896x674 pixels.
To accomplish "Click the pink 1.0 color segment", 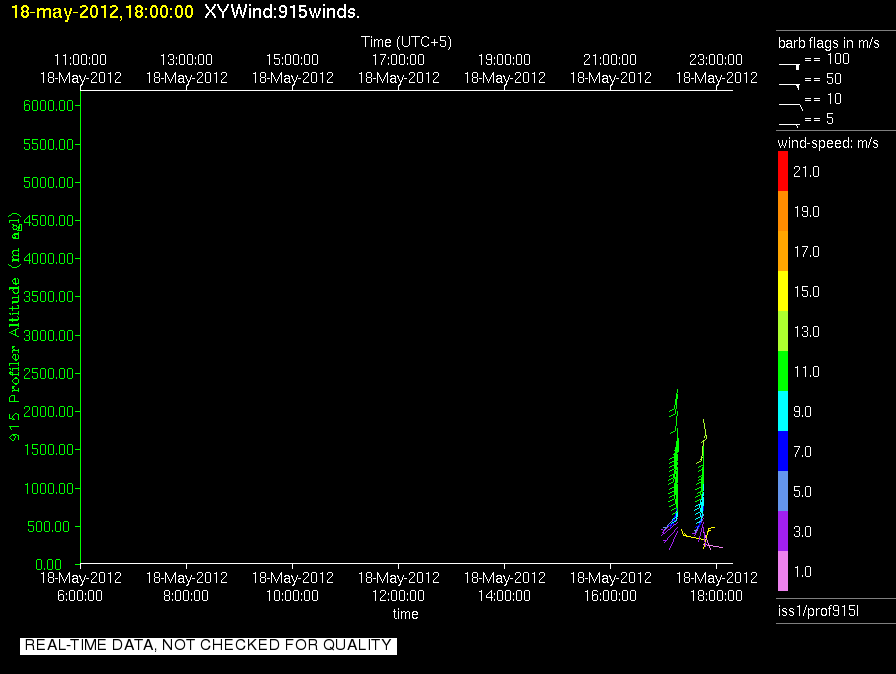I will coord(783,571).
